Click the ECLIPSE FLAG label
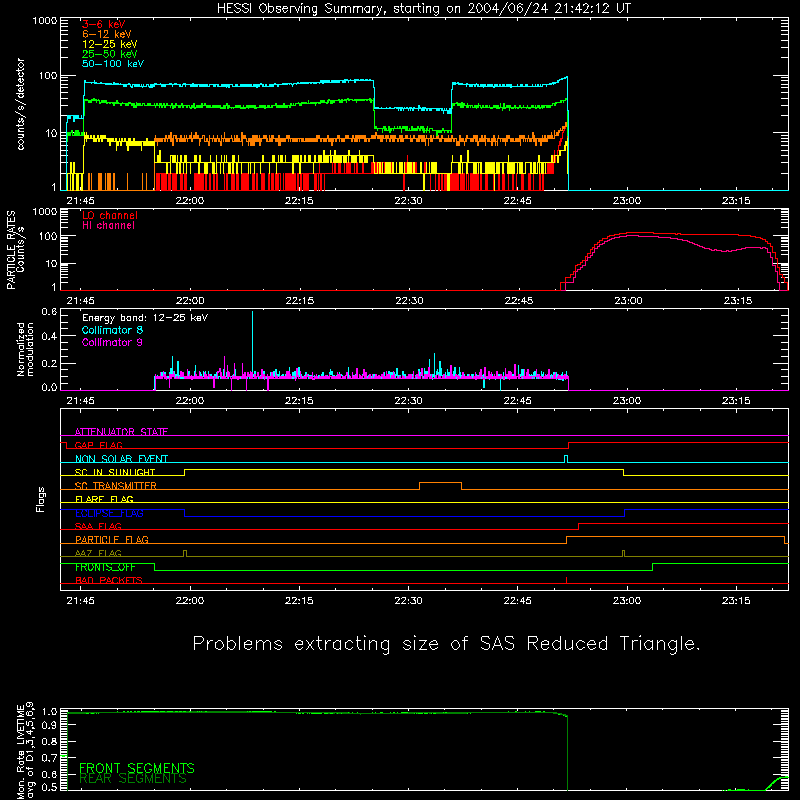800x800 pixels. (x=109, y=513)
